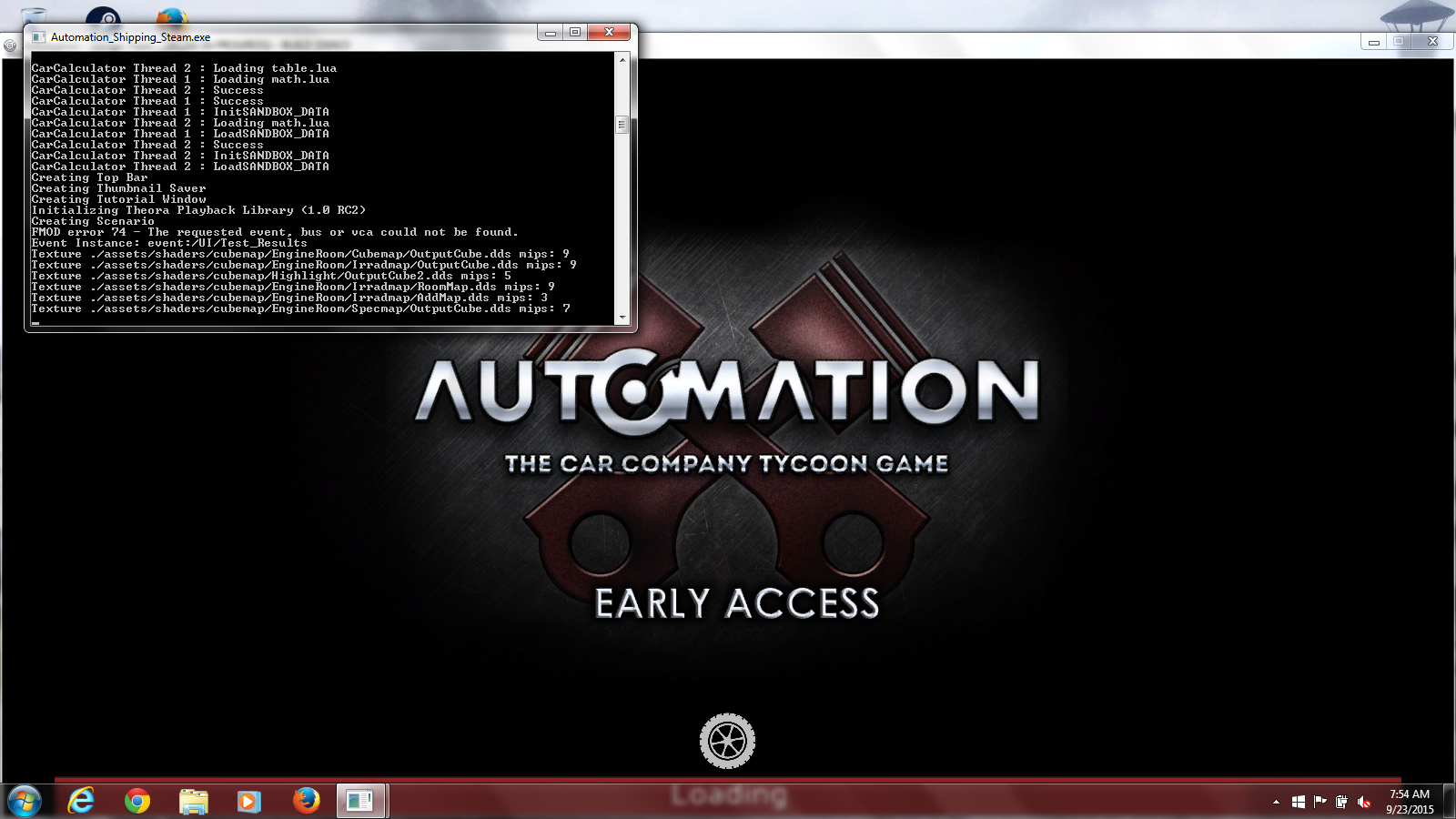Click the 'Irradmap/OutputCube.dds' texture line

(x=304, y=265)
